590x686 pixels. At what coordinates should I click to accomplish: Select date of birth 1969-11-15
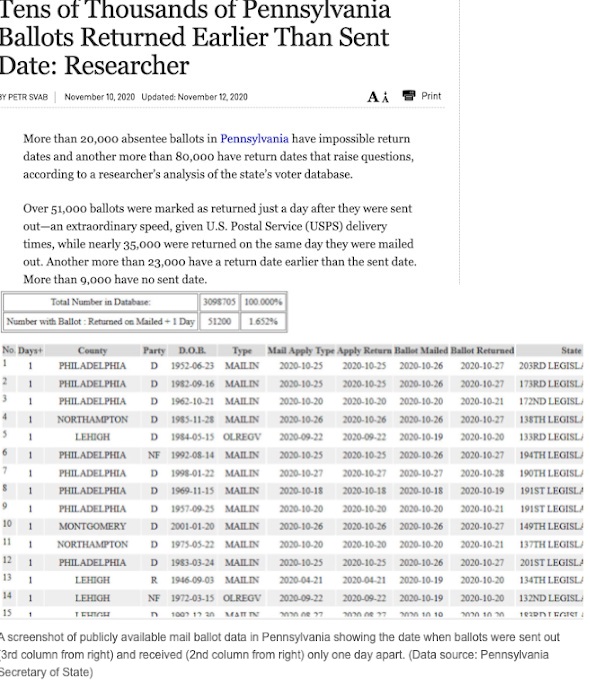(192, 491)
